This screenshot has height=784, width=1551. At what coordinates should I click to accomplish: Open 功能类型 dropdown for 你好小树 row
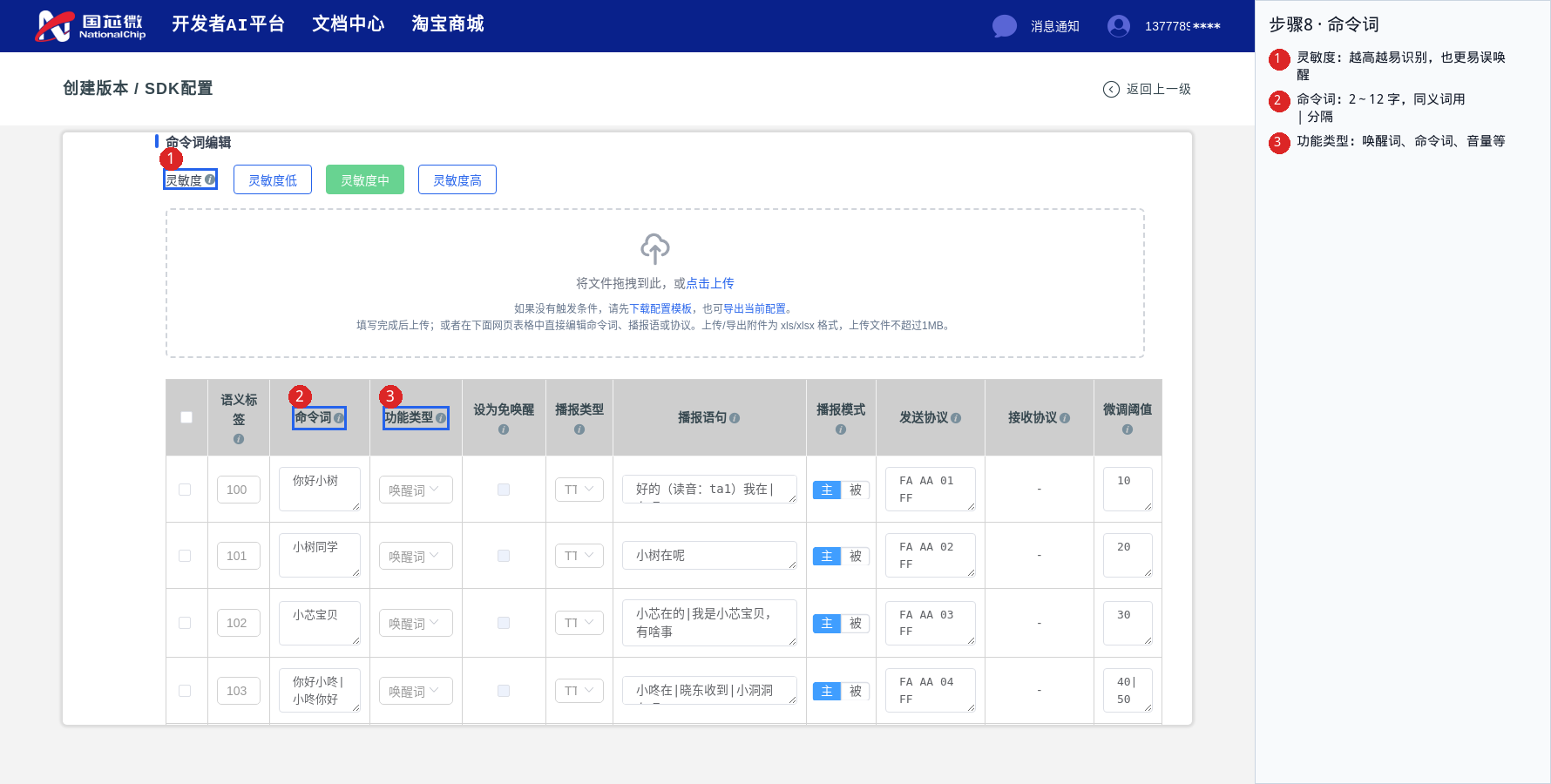[x=416, y=490]
